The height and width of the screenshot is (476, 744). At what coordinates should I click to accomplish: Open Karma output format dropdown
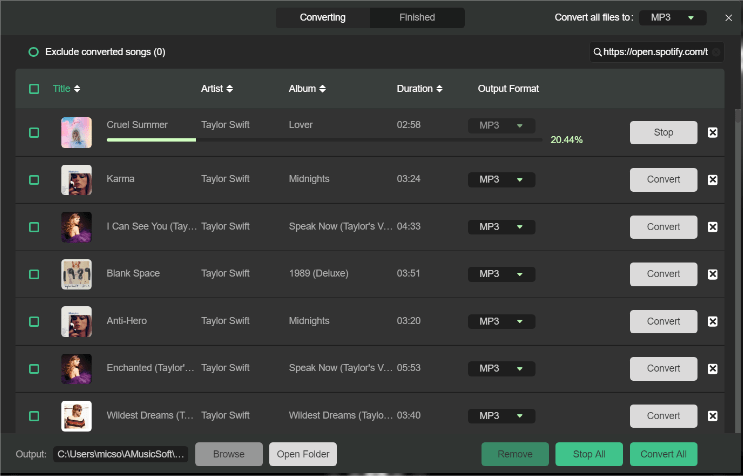click(x=502, y=179)
